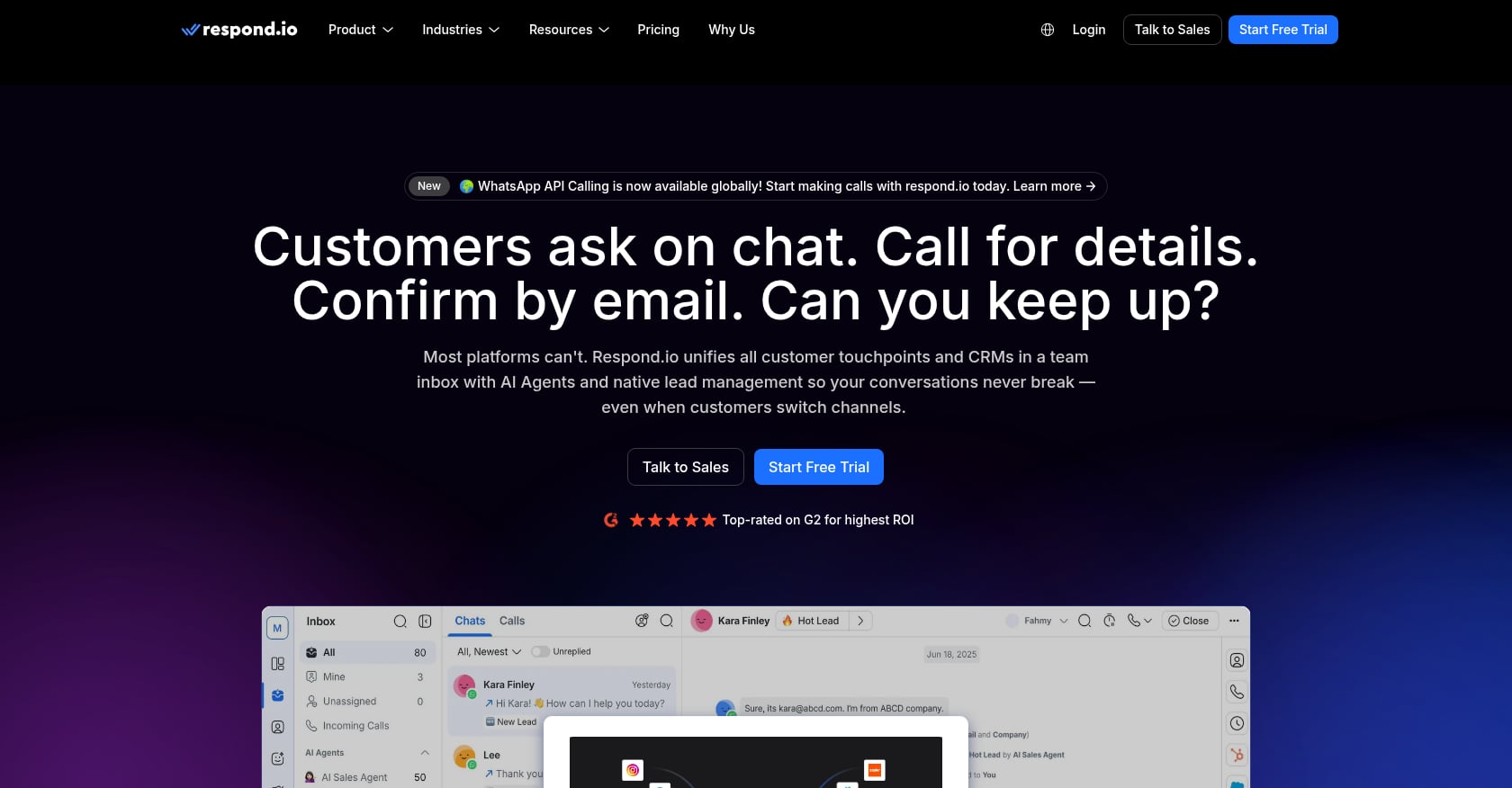
Task: Click the hero Talk to Sales button
Action: [686, 467]
